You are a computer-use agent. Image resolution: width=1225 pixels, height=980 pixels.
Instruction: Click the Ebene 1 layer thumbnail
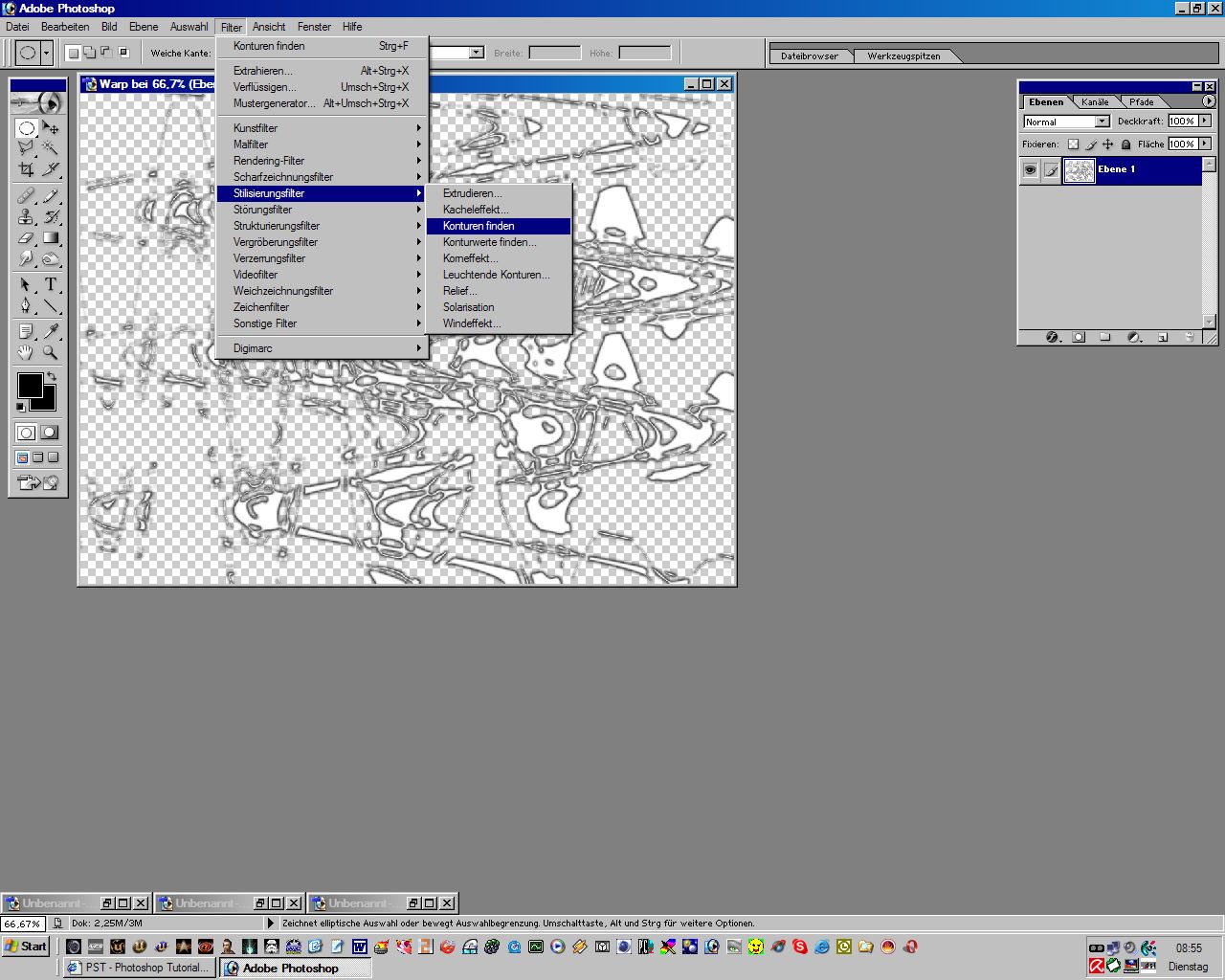pyautogui.click(x=1079, y=170)
